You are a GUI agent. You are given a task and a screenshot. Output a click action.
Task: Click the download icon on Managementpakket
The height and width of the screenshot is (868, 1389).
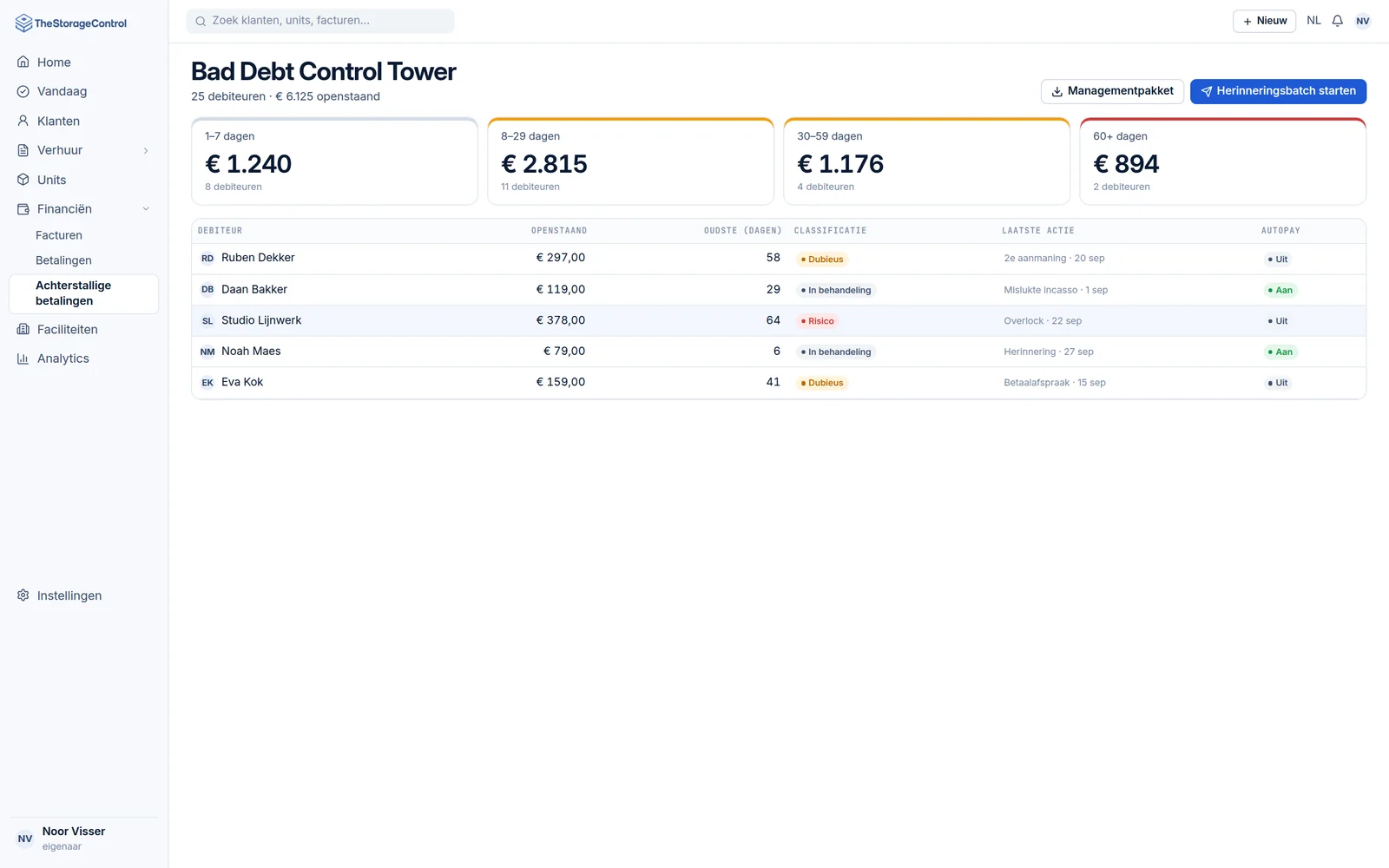pos(1057,91)
